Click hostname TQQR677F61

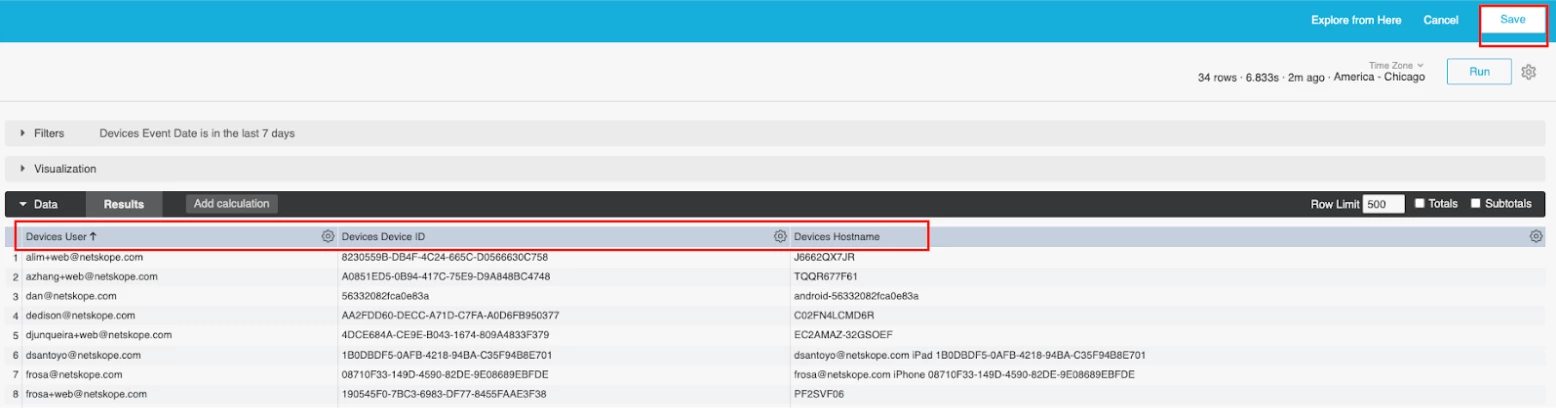tap(826, 276)
